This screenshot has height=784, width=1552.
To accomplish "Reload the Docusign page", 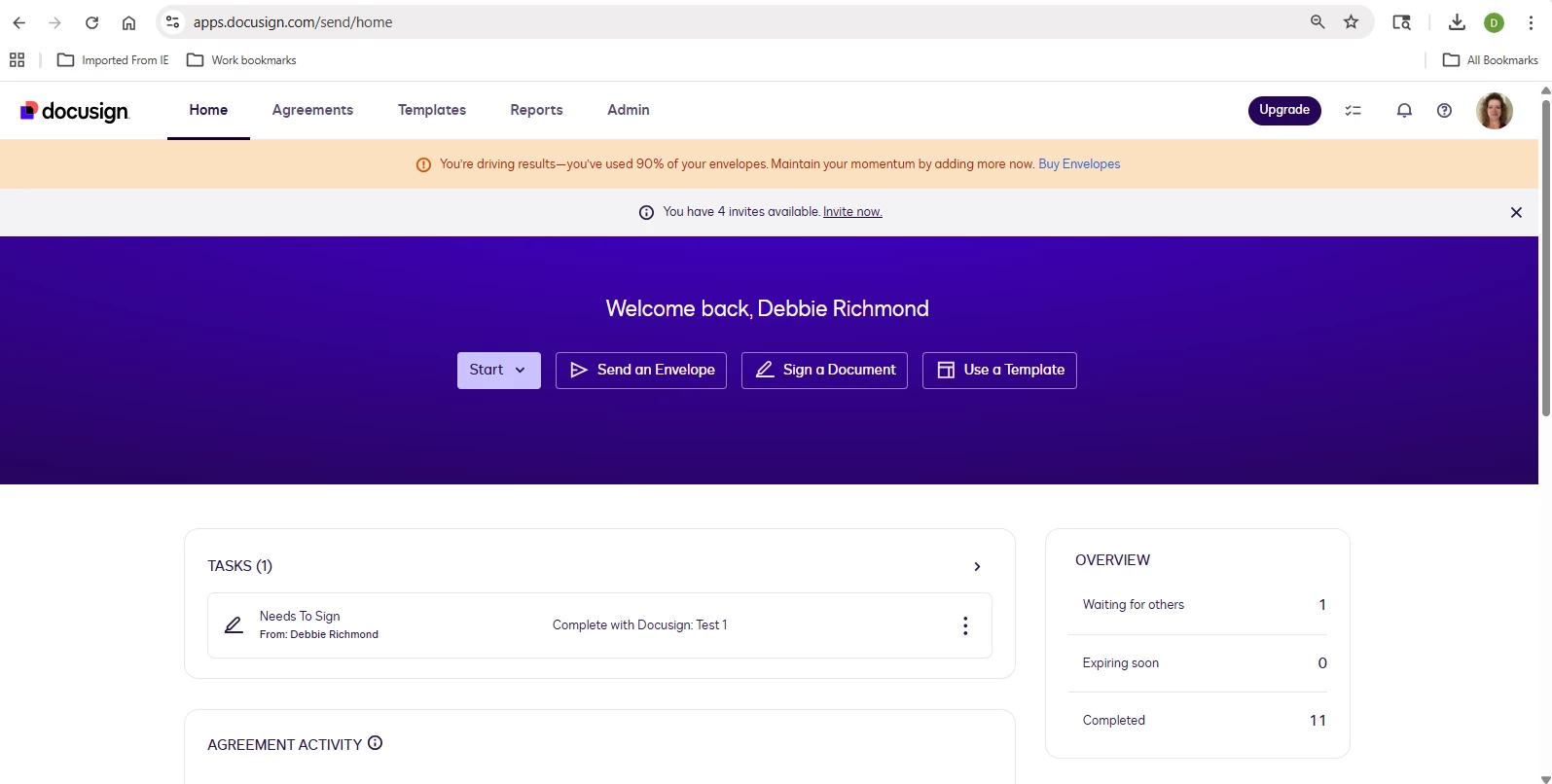I will (x=91, y=22).
